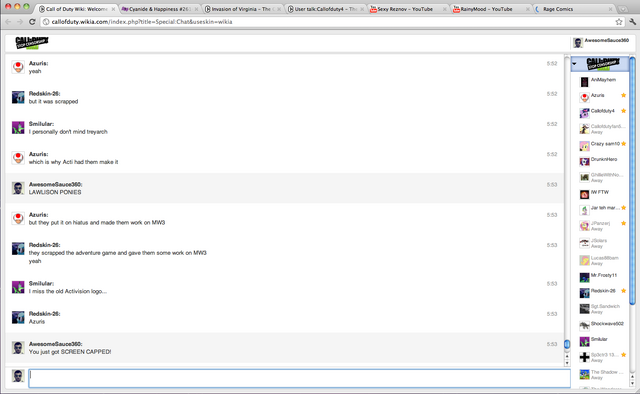The image size is (640, 394).
Task: Click the chat window scrollbar thumb
Action: [567, 344]
